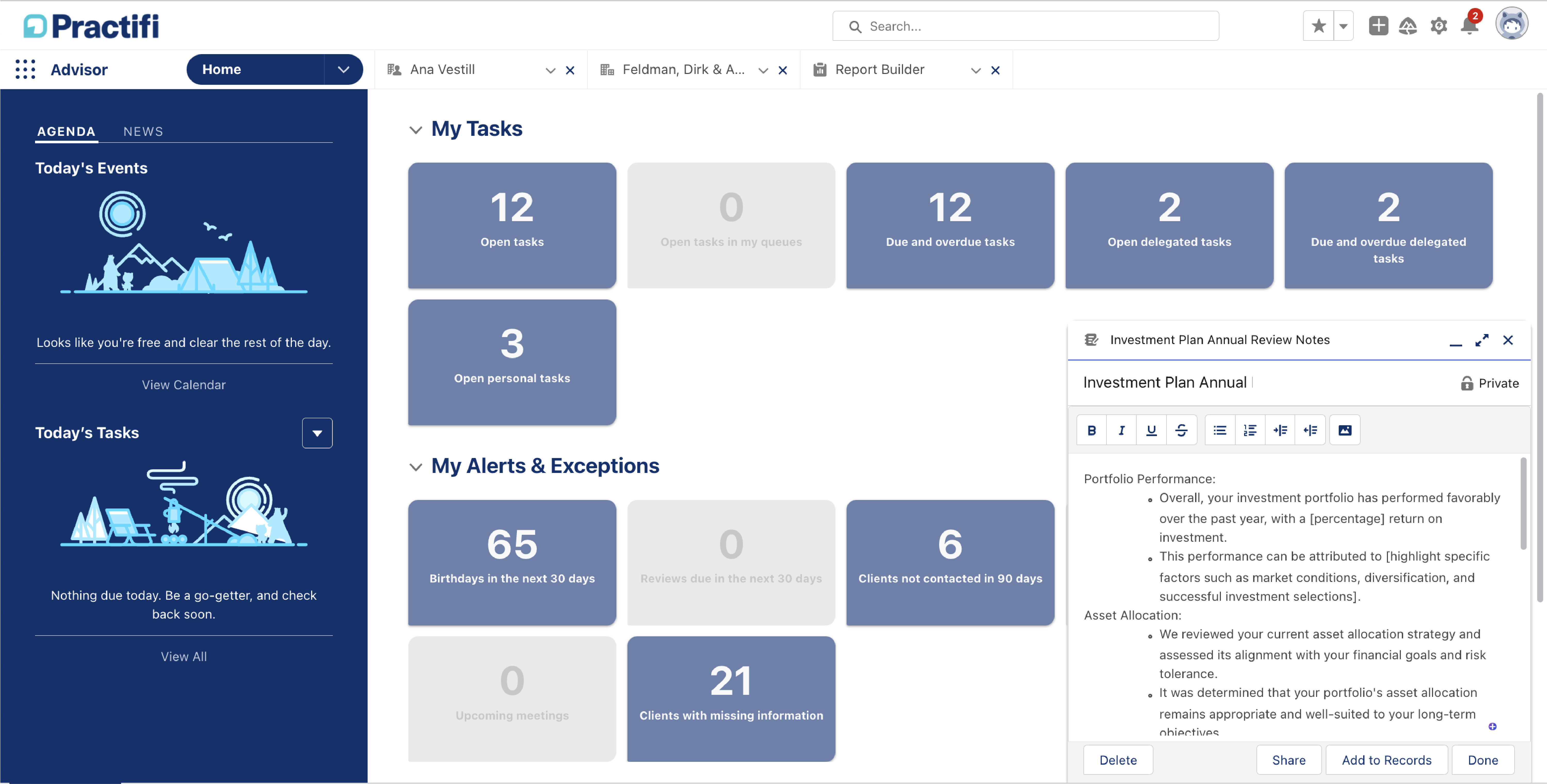Click into the Search field
1547x784 pixels.
pos(1025,26)
